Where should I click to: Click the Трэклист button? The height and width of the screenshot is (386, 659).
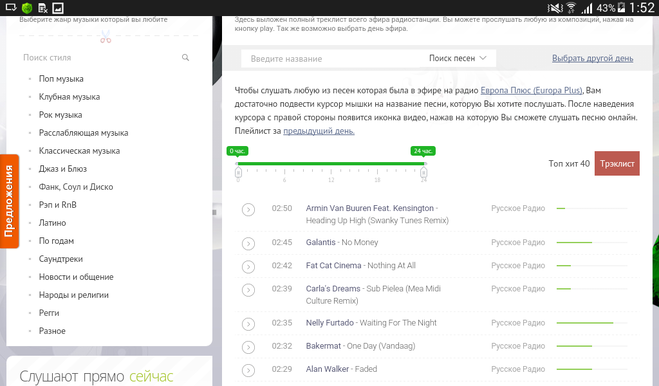[617, 164]
